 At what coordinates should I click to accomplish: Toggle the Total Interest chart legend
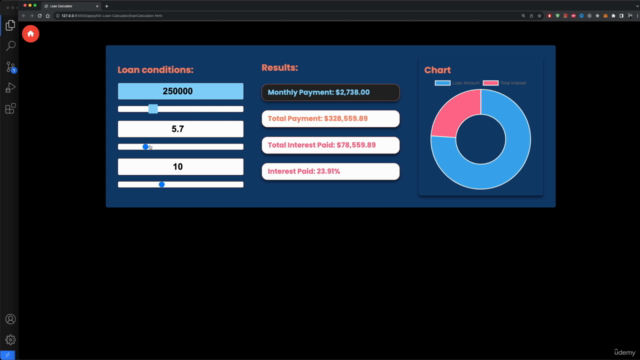point(504,83)
